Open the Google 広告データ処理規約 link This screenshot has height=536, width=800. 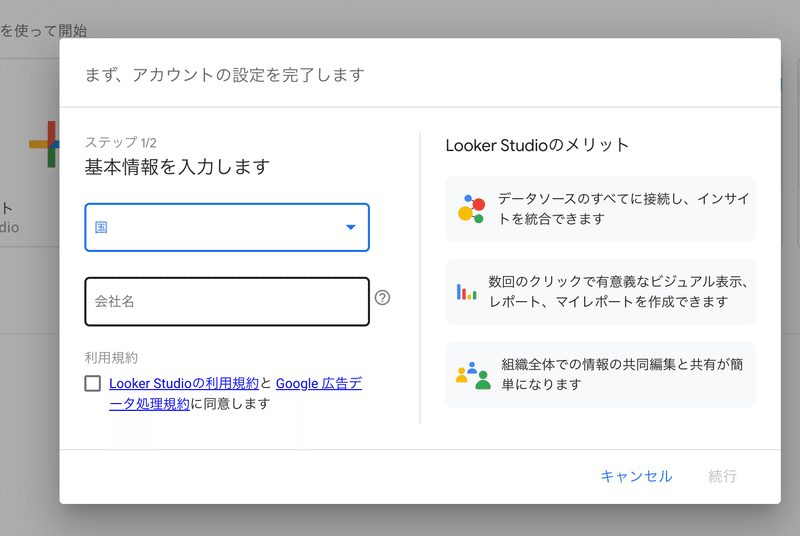318,383
